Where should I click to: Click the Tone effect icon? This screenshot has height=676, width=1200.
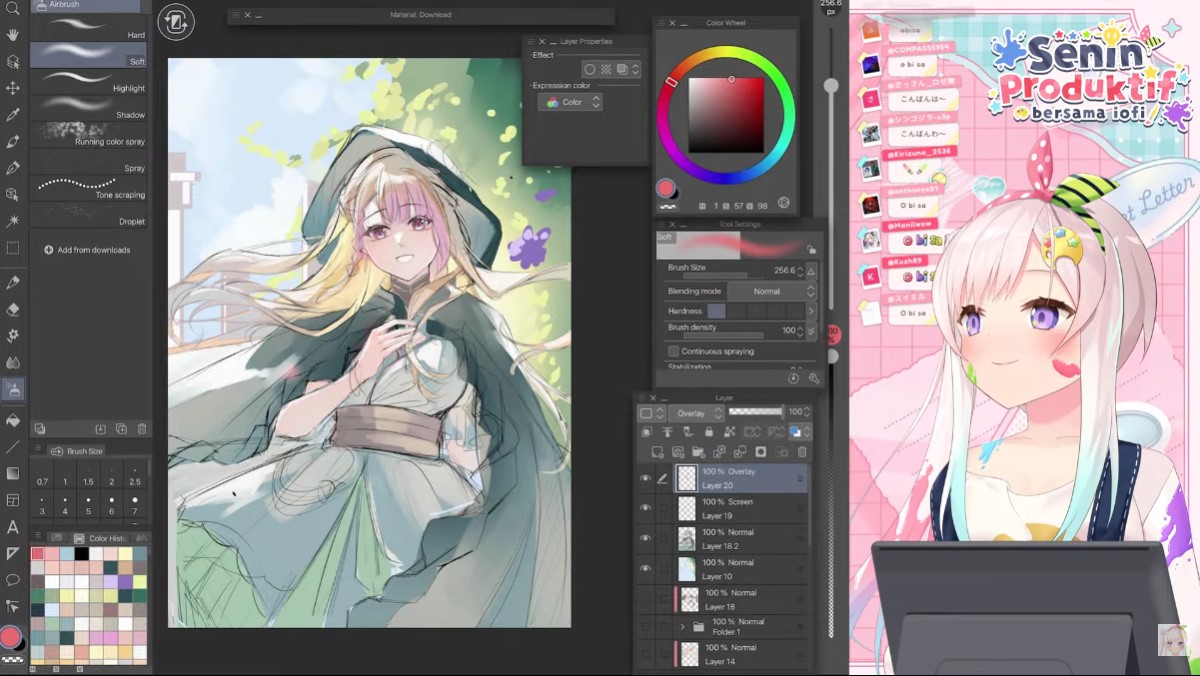(606, 69)
